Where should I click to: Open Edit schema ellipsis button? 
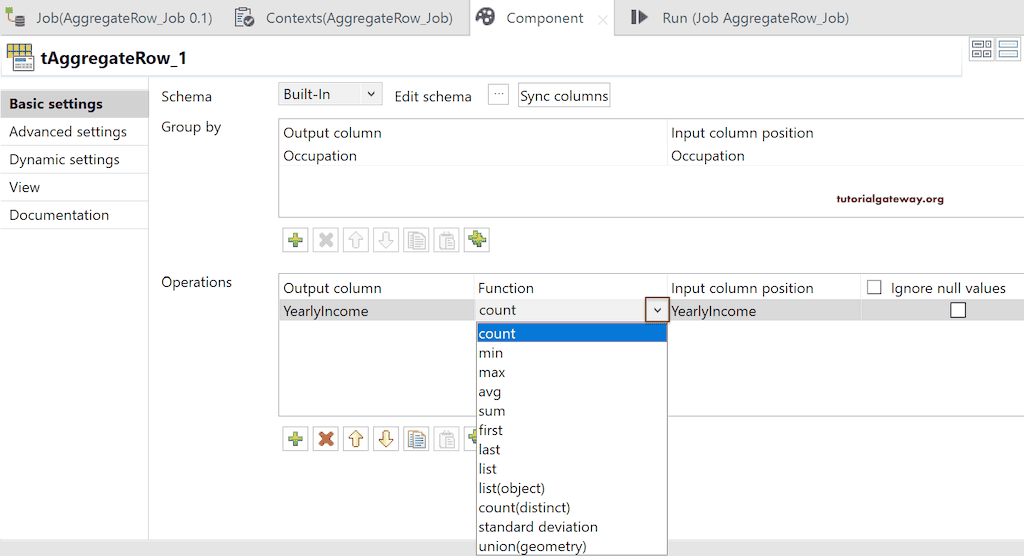click(x=498, y=95)
